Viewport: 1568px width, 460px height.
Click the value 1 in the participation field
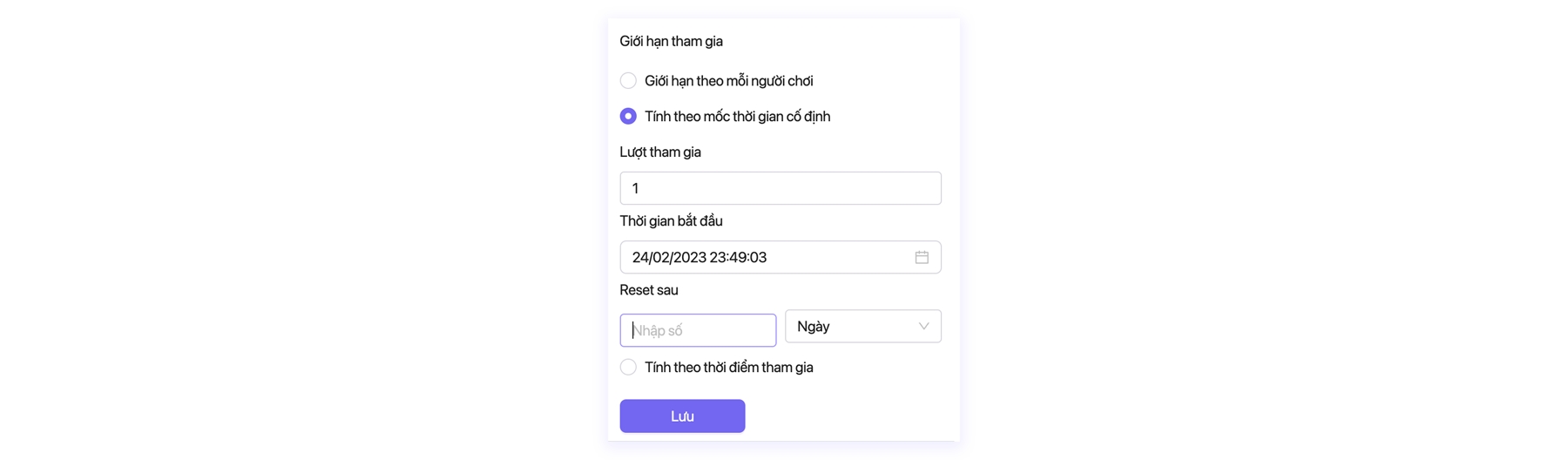click(x=635, y=188)
